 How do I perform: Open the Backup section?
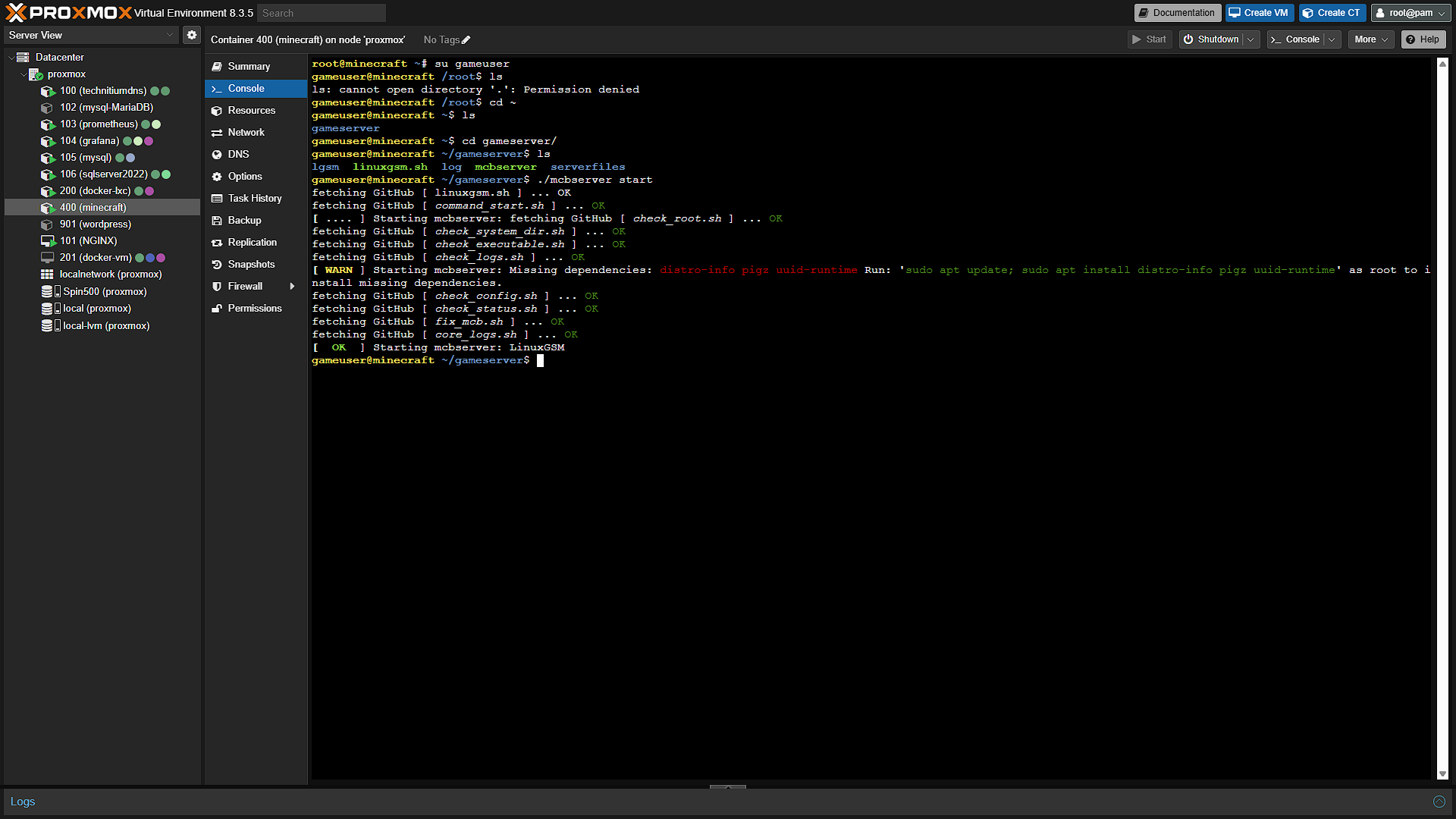pos(256,221)
